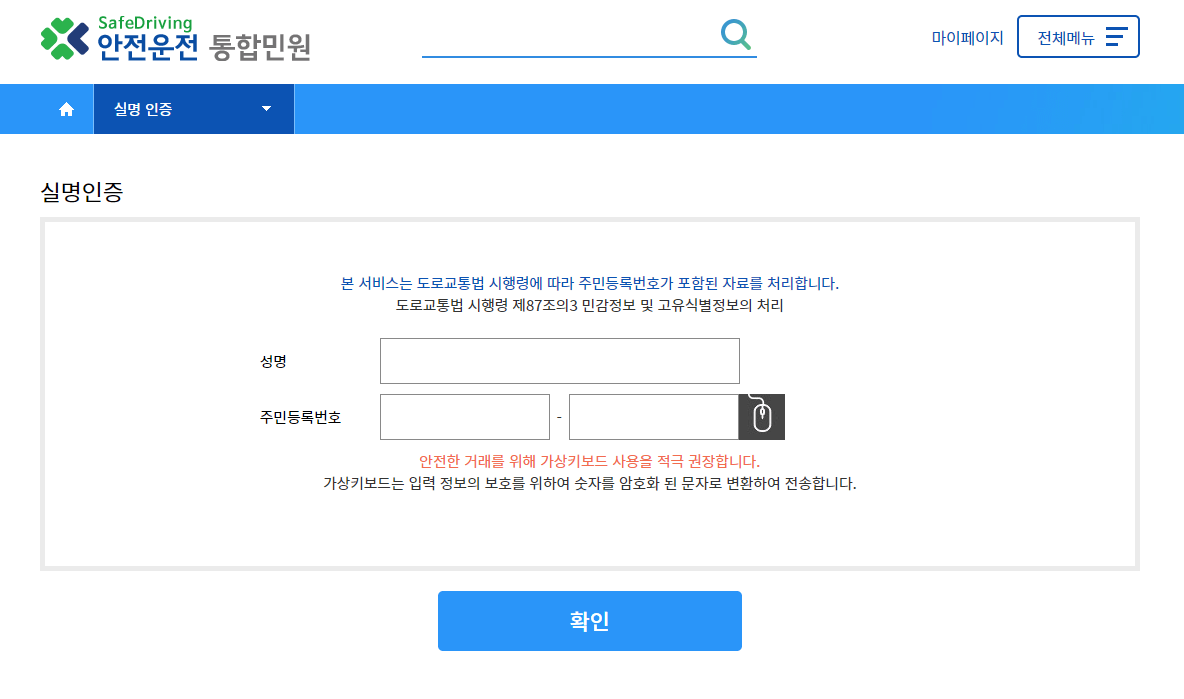The width and height of the screenshot is (1184, 699).
Task: Click the 성명 name input field
Action: tap(560, 361)
